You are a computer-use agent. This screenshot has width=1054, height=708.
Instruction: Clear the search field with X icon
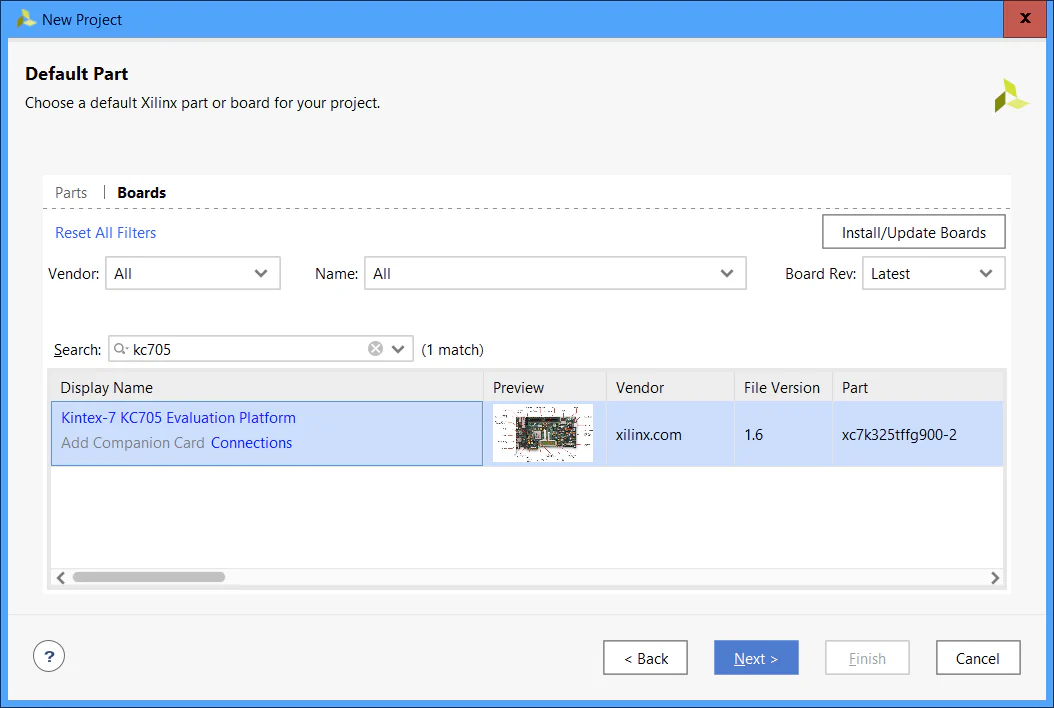click(375, 349)
